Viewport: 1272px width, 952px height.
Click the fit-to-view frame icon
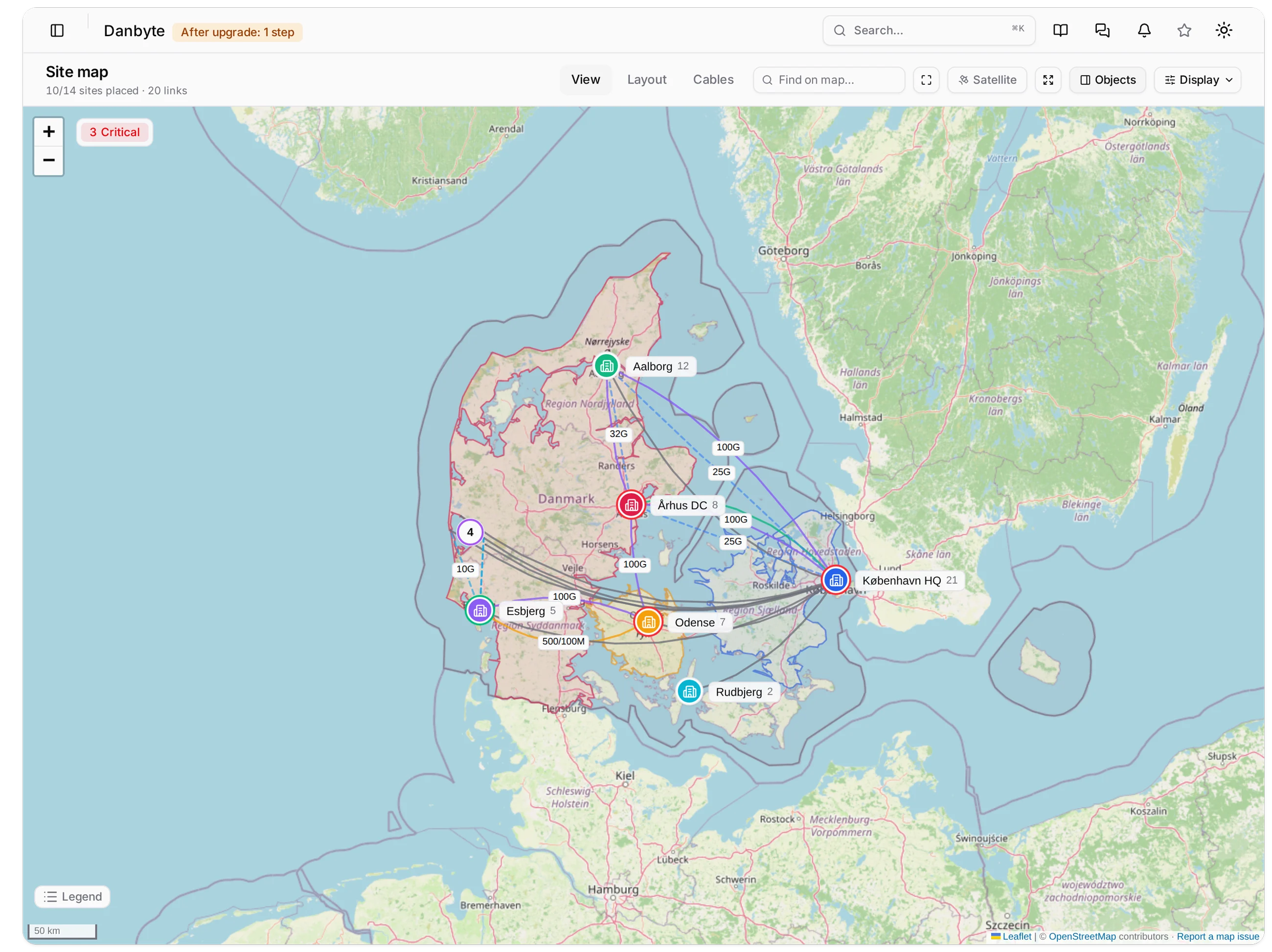pyautogui.click(x=926, y=80)
